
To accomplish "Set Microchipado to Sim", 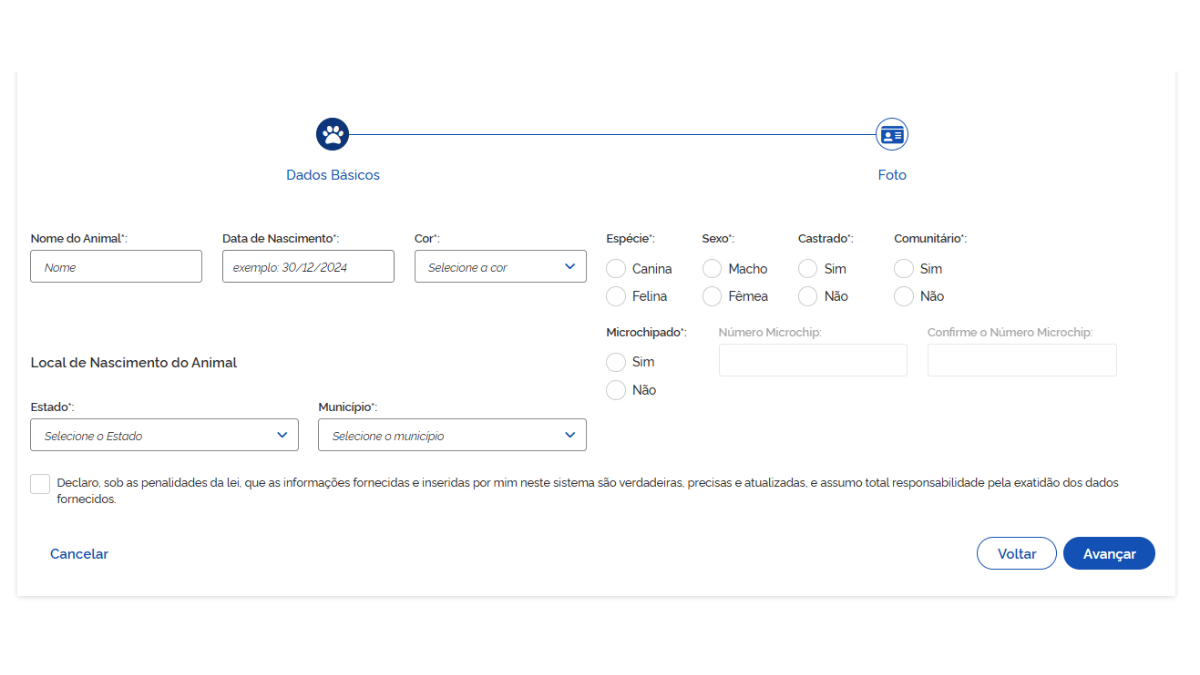I will coord(616,362).
